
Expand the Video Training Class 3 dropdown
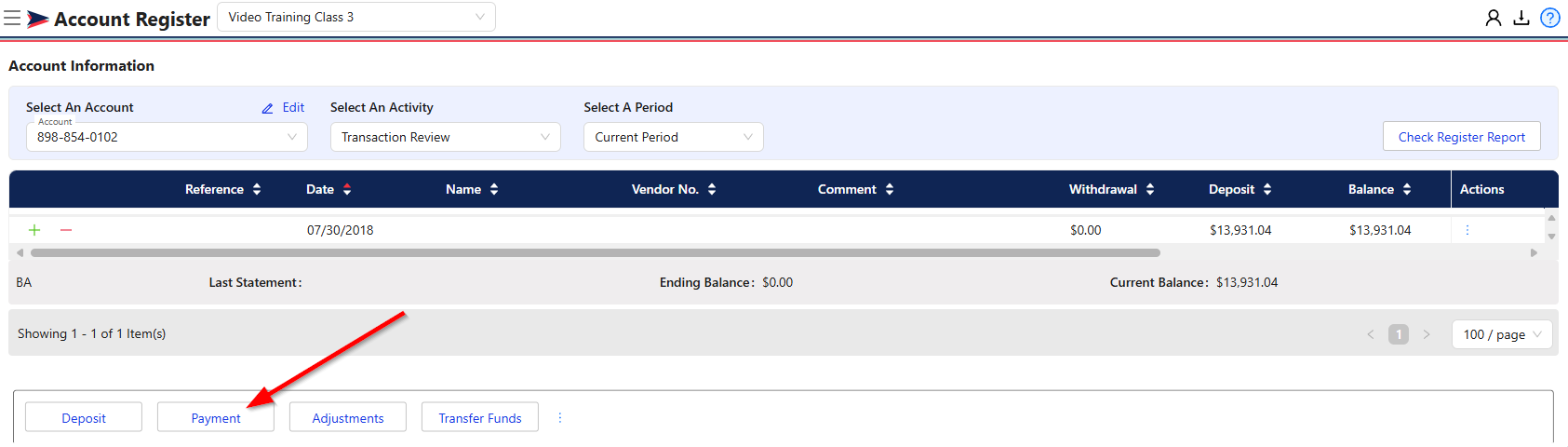pyautogui.click(x=356, y=17)
